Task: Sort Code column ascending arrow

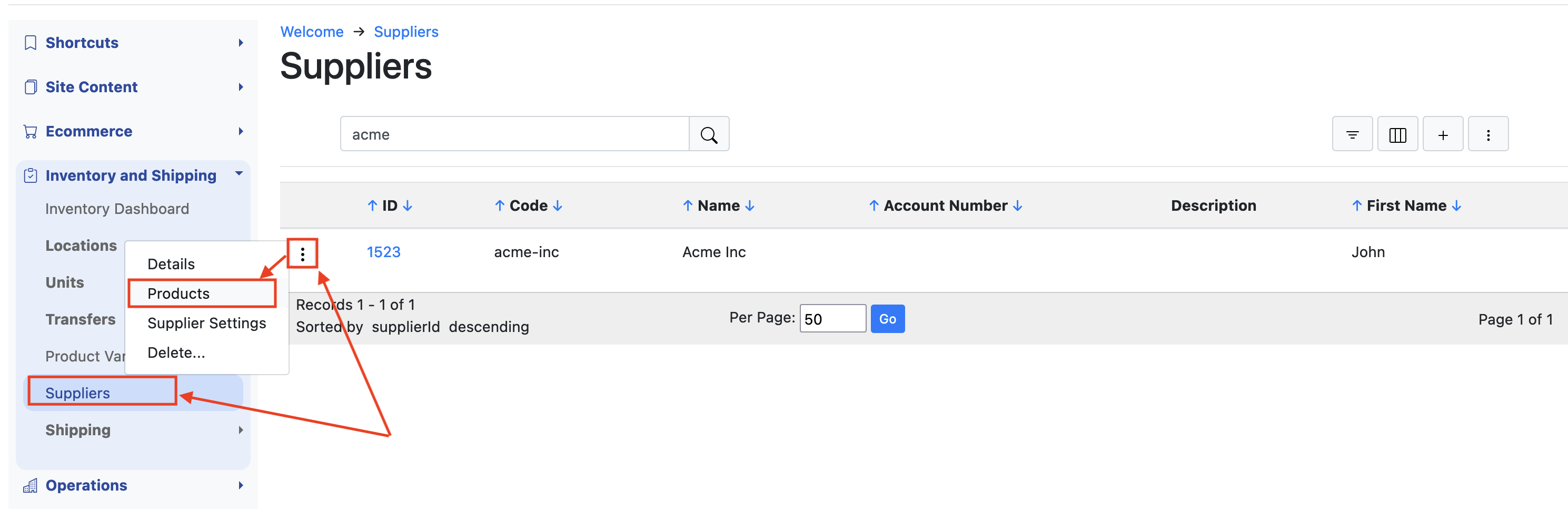Action: [500, 206]
